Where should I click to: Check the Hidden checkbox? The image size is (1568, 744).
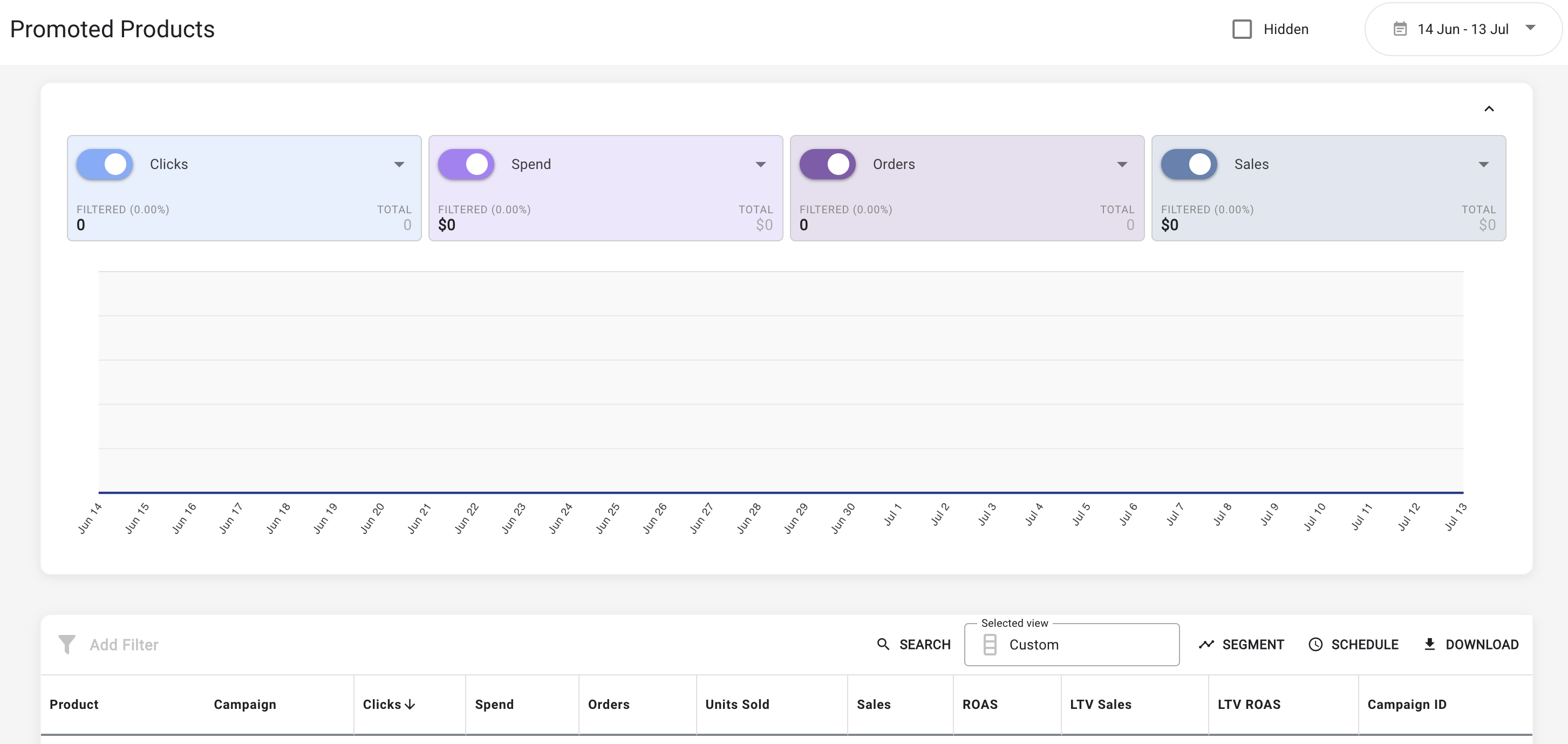(x=1242, y=29)
